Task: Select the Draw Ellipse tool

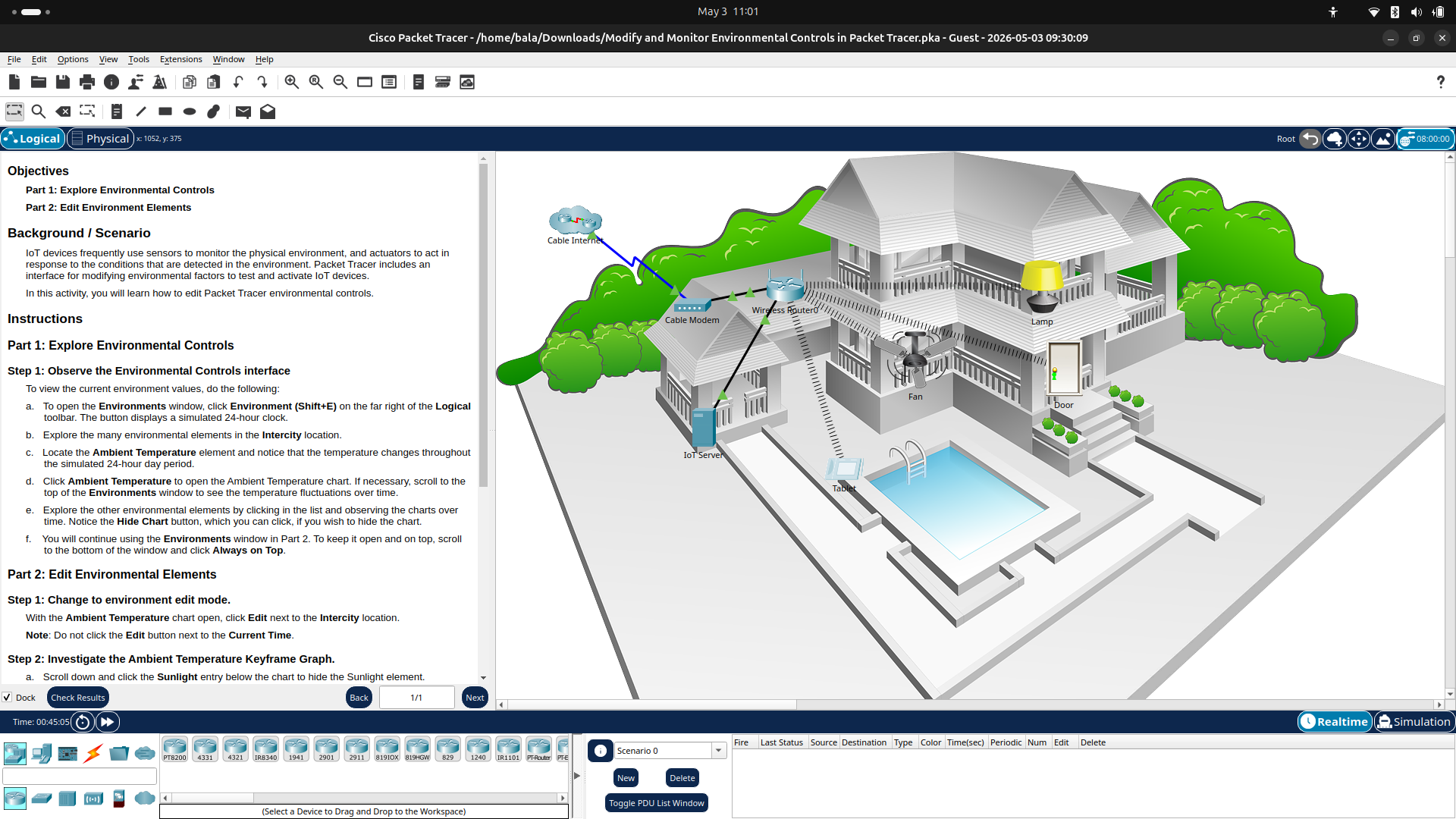Action: pyautogui.click(x=190, y=111)
